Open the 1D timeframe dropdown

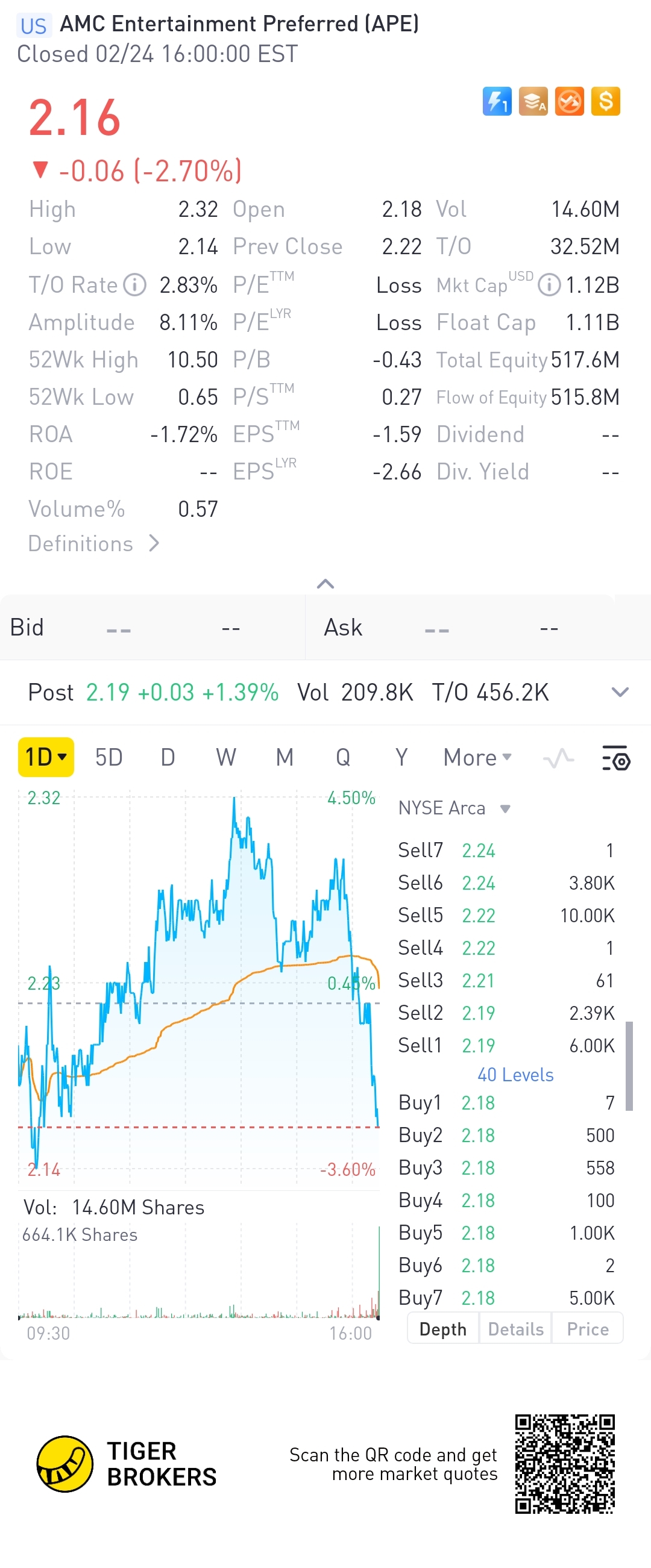pyautogui.click(x=46, y=757)
